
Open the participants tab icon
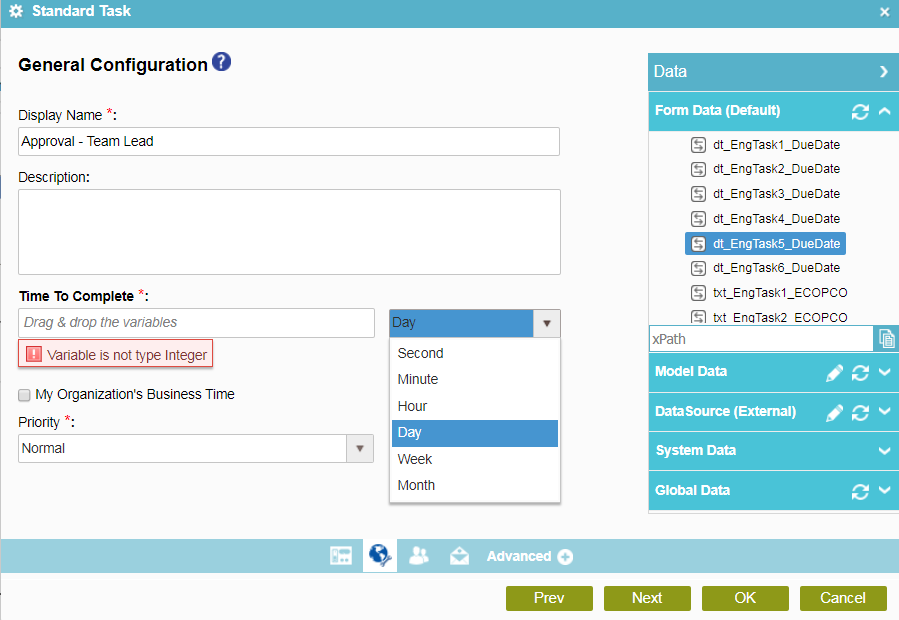(419, 556)
